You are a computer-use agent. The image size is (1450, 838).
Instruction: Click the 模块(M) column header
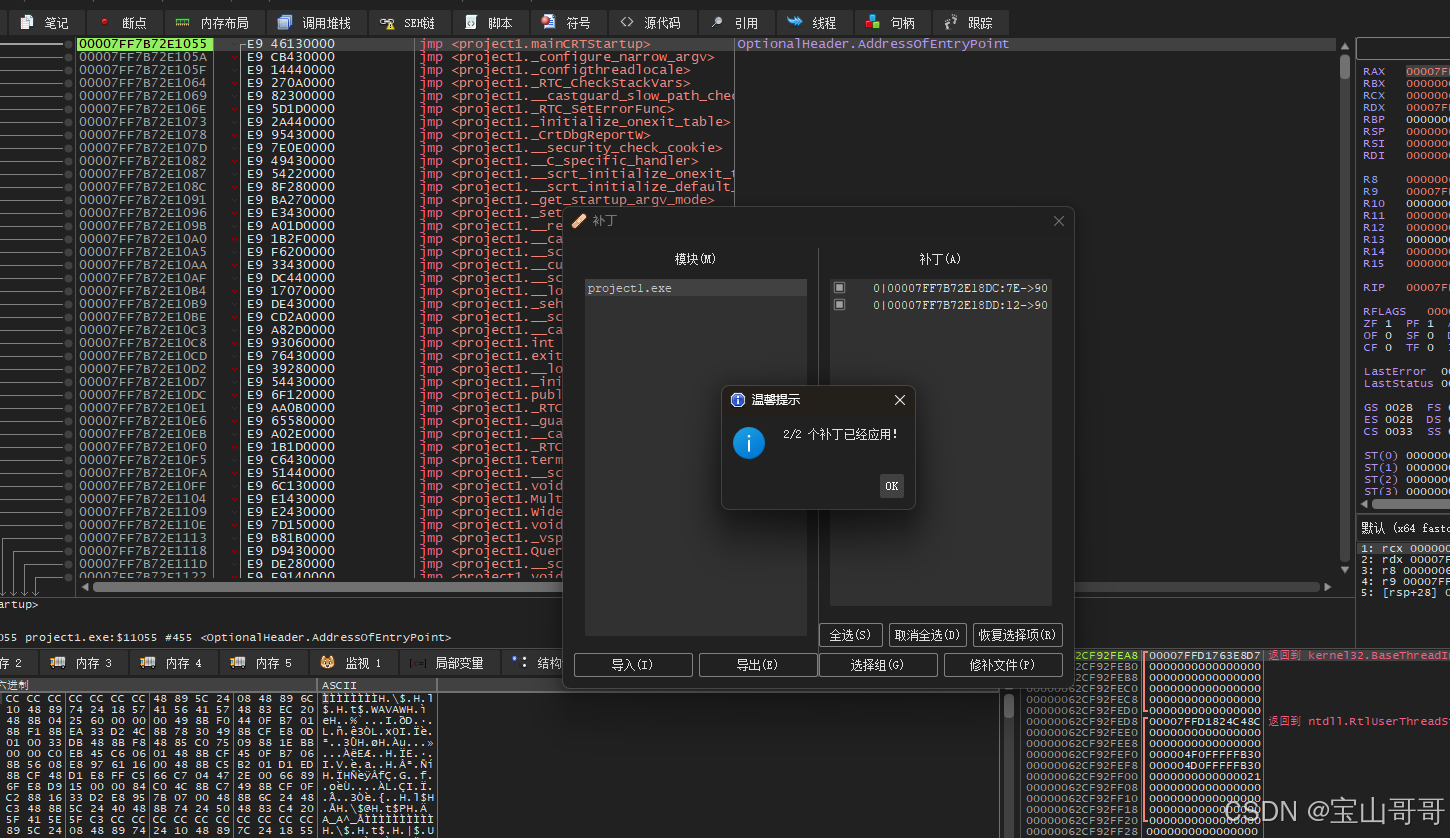695,259
